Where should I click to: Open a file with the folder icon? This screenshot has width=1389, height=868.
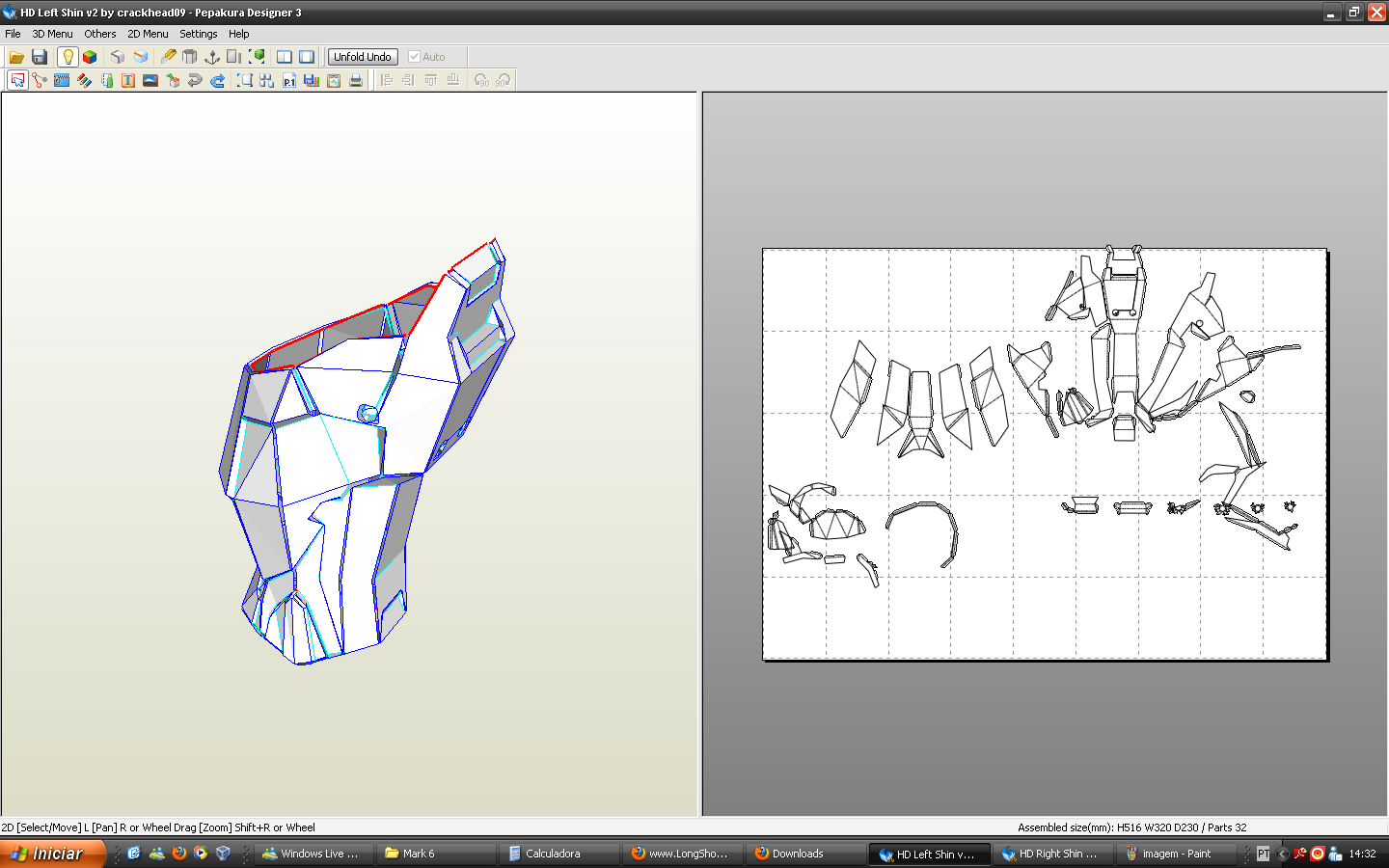coord(16,57)
